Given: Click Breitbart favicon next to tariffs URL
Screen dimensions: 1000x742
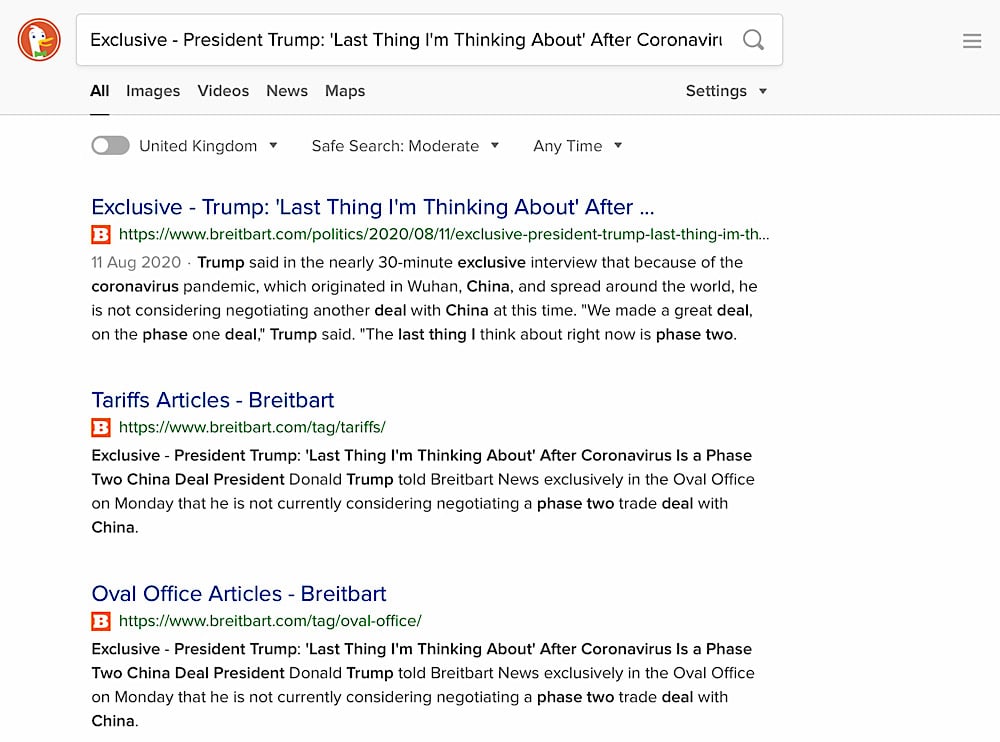Looking at the screenshot, I should 101,427.
